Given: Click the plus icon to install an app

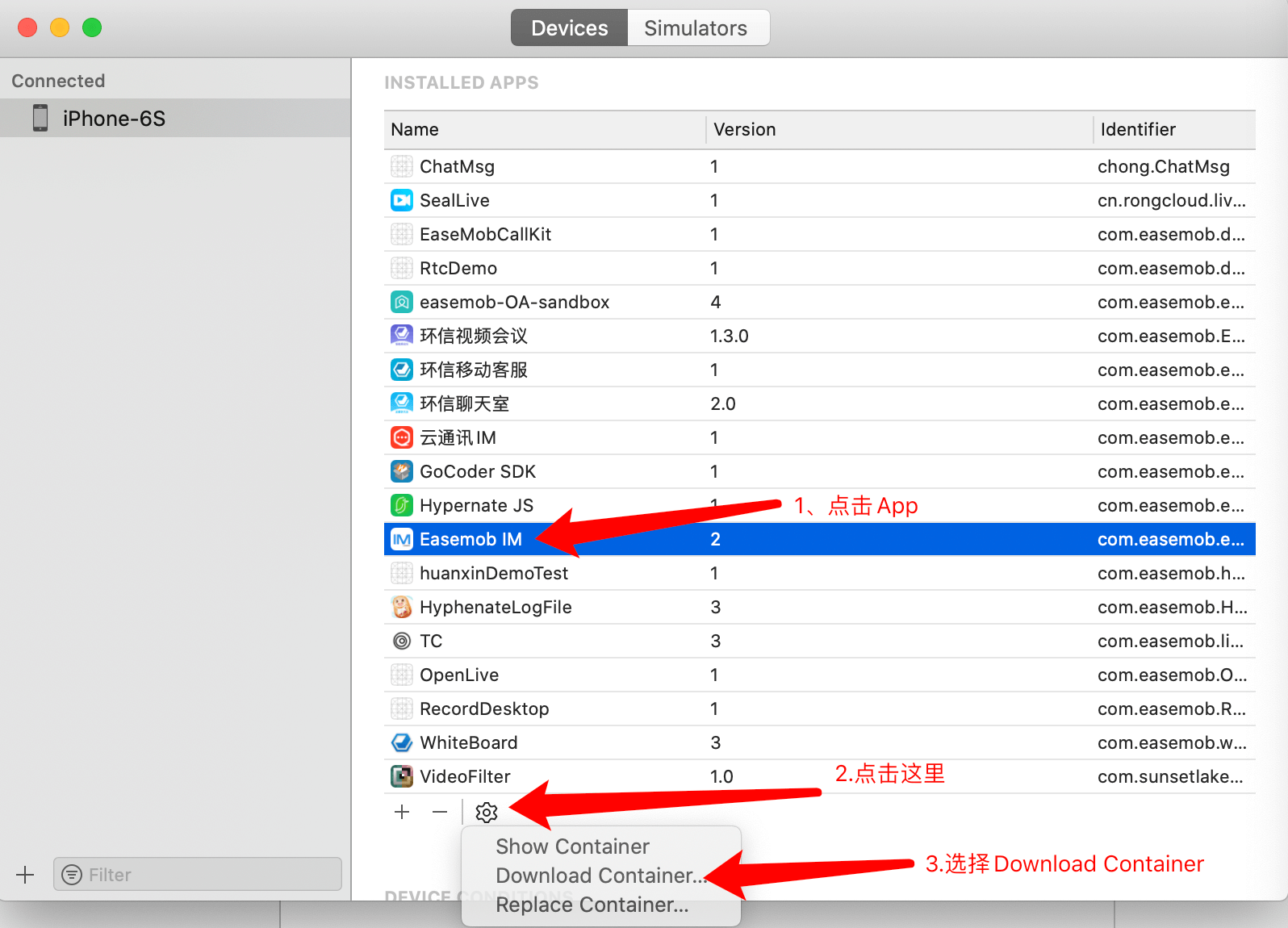Looking at the screenshot, I should point(402,812).
